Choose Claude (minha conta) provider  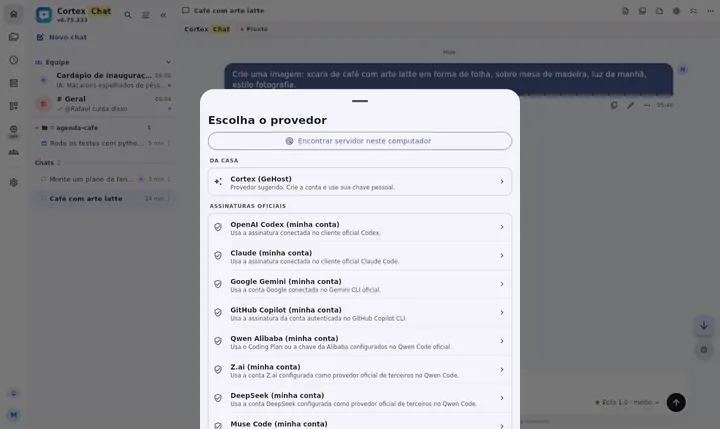click(x=360, y=256)
